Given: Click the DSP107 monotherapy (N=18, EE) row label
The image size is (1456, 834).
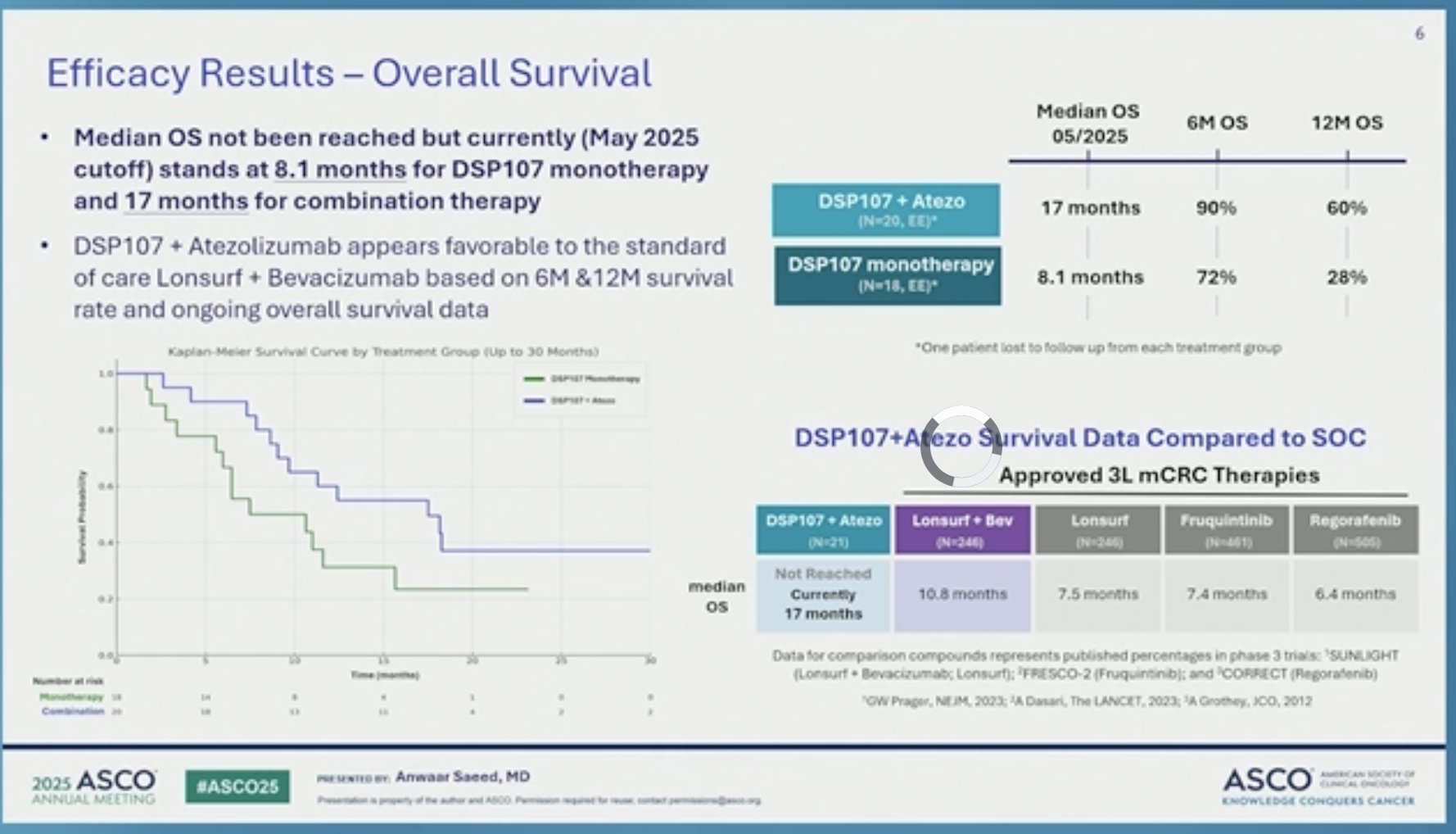Looking at the screenshot, I should click(888, 275).
